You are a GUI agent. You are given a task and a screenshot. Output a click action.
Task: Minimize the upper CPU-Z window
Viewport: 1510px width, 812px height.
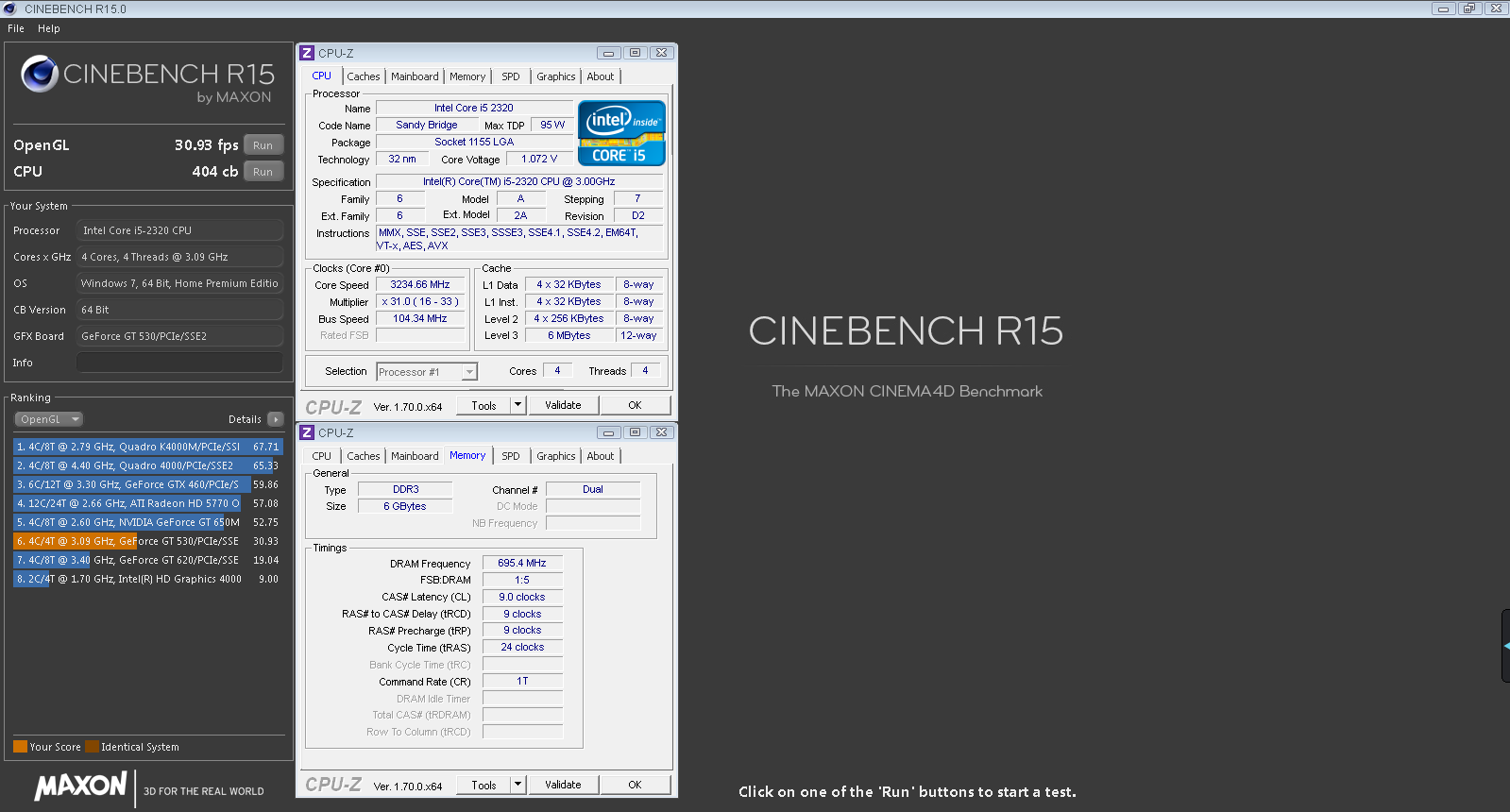point(609,53)
